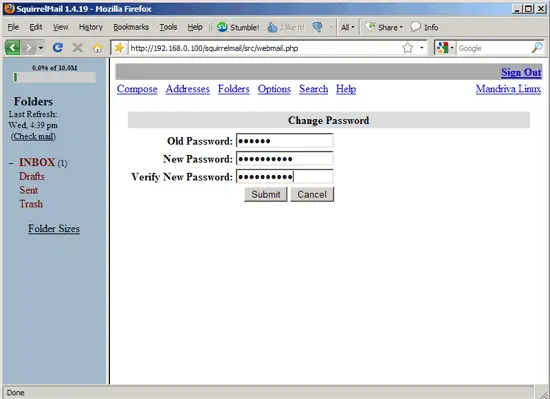550x399 pixels.
Task: Open the Addresses link
Action: (188, 89)
